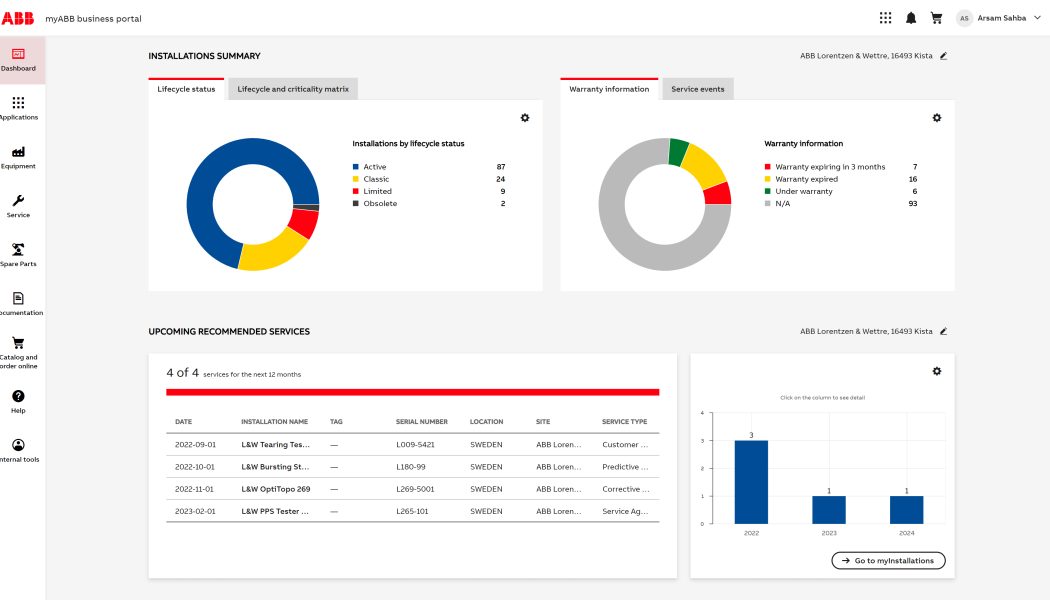Click the Under warranty legend swatch
1050x600 pixels.
(767, 191)
